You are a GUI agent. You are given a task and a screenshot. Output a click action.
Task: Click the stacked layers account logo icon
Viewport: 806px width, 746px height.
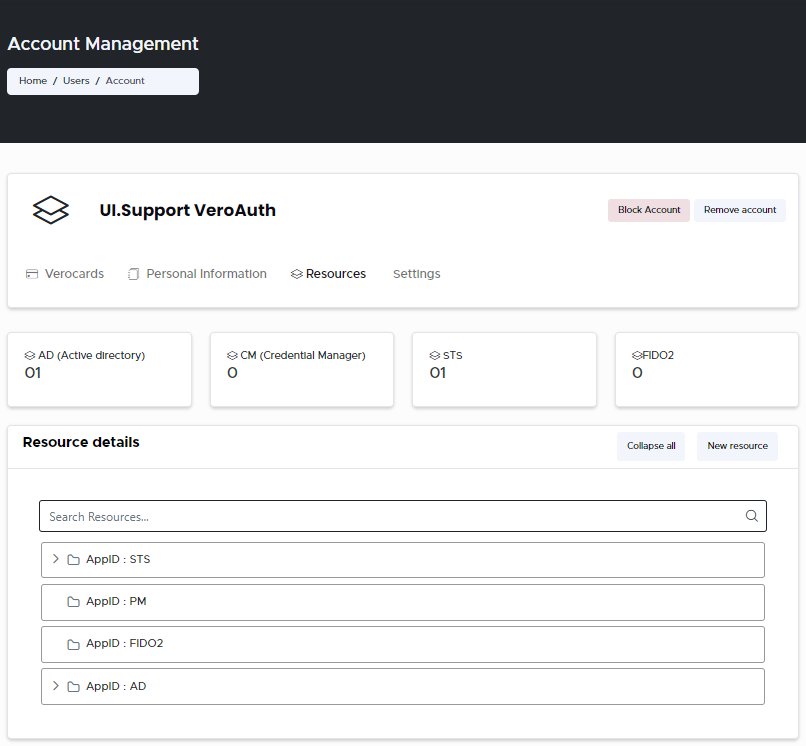(50, 210)
